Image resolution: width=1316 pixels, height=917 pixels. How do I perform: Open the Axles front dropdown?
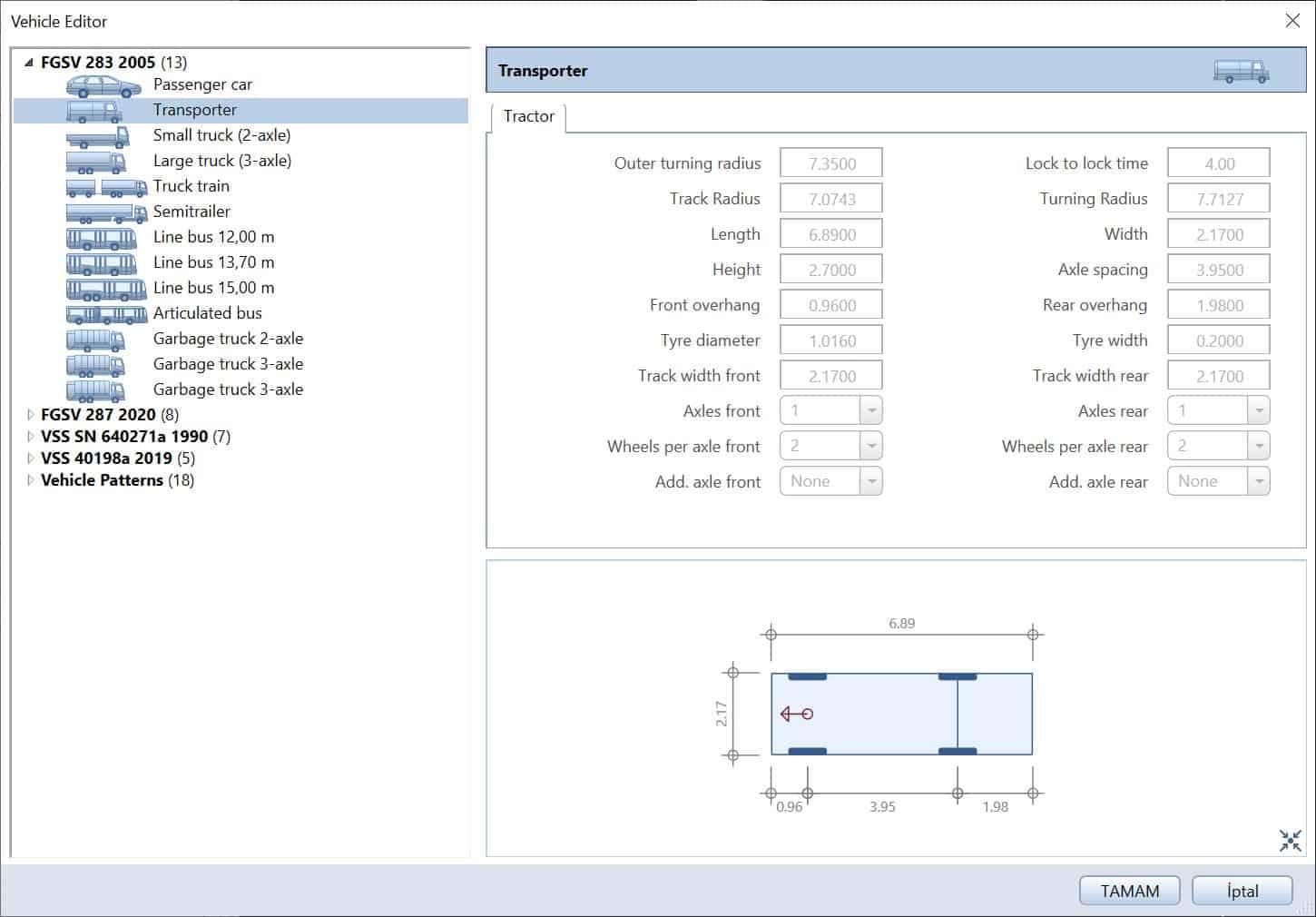870,410
